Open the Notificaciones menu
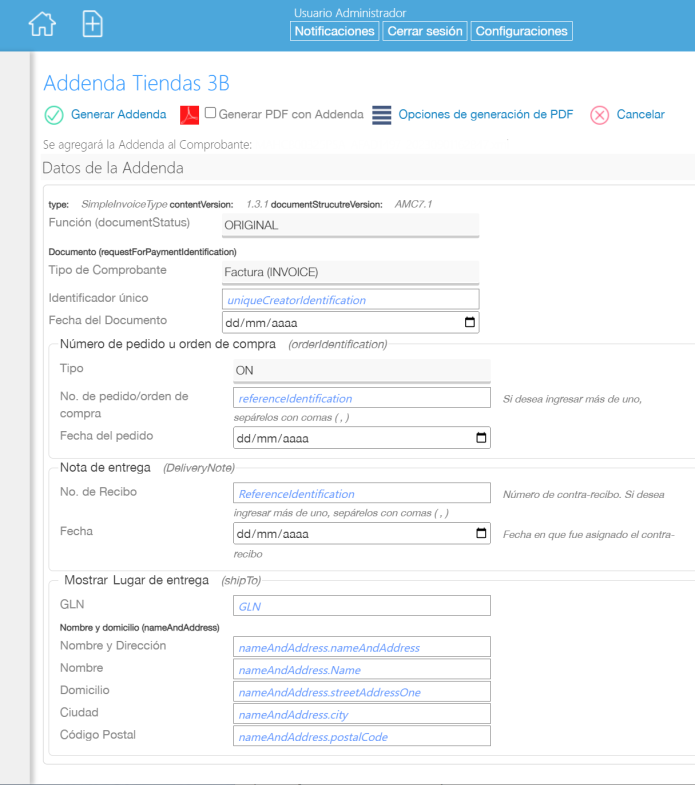 pos(334,31)
